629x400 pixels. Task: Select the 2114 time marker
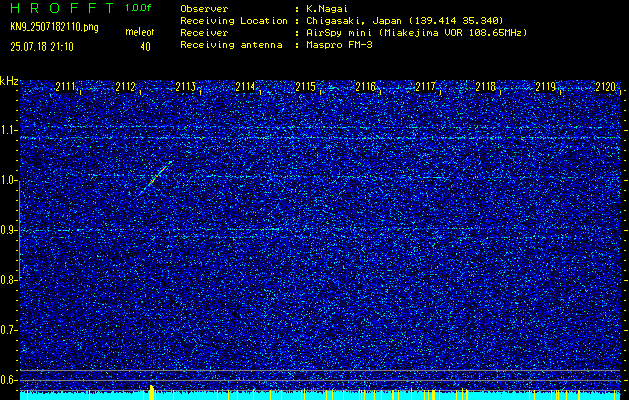(x=245, y=87)
